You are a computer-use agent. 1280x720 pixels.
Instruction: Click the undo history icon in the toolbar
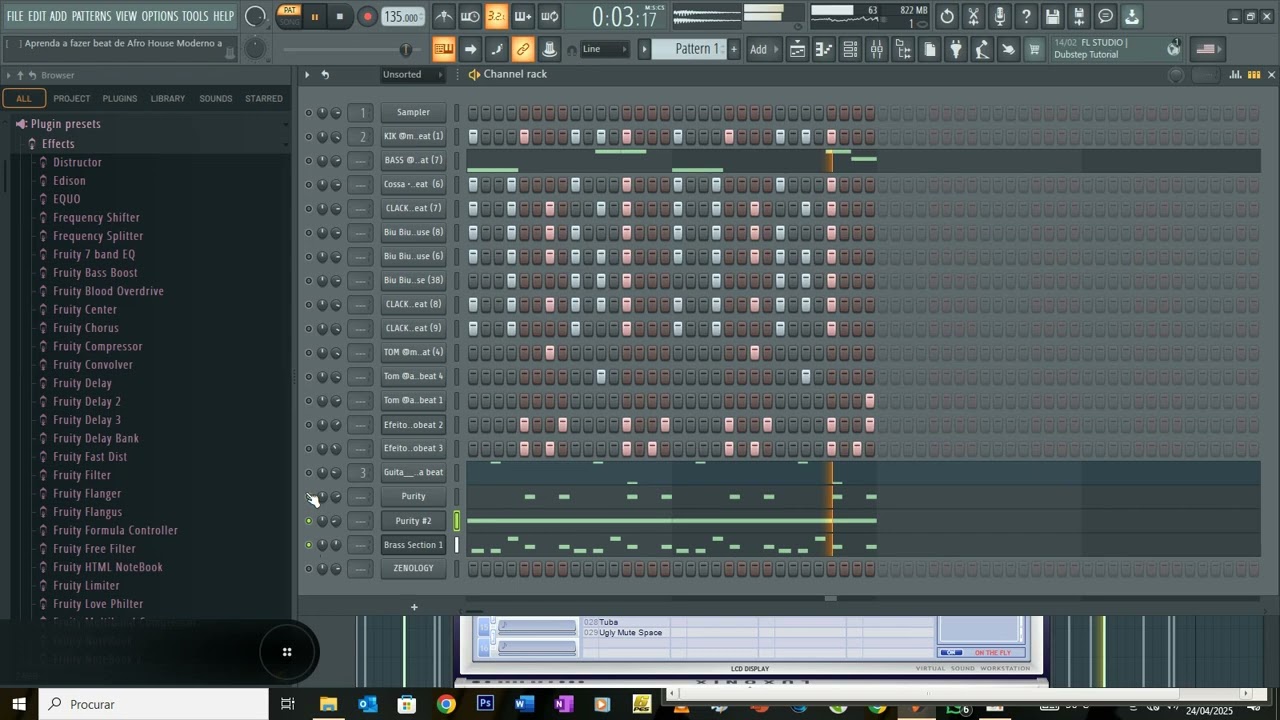947,17
